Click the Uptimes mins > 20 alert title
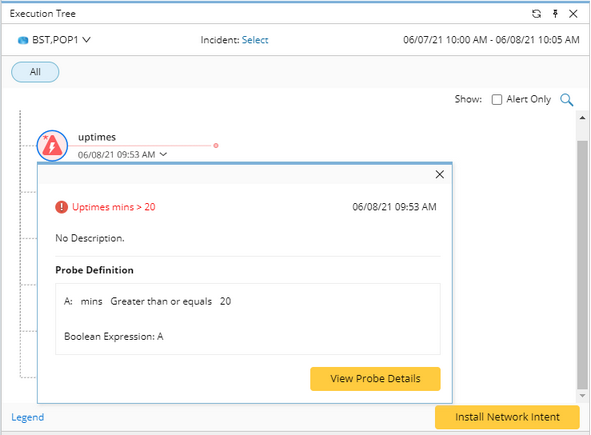This screenshot has width=591, height=435. tap(113, 207)
